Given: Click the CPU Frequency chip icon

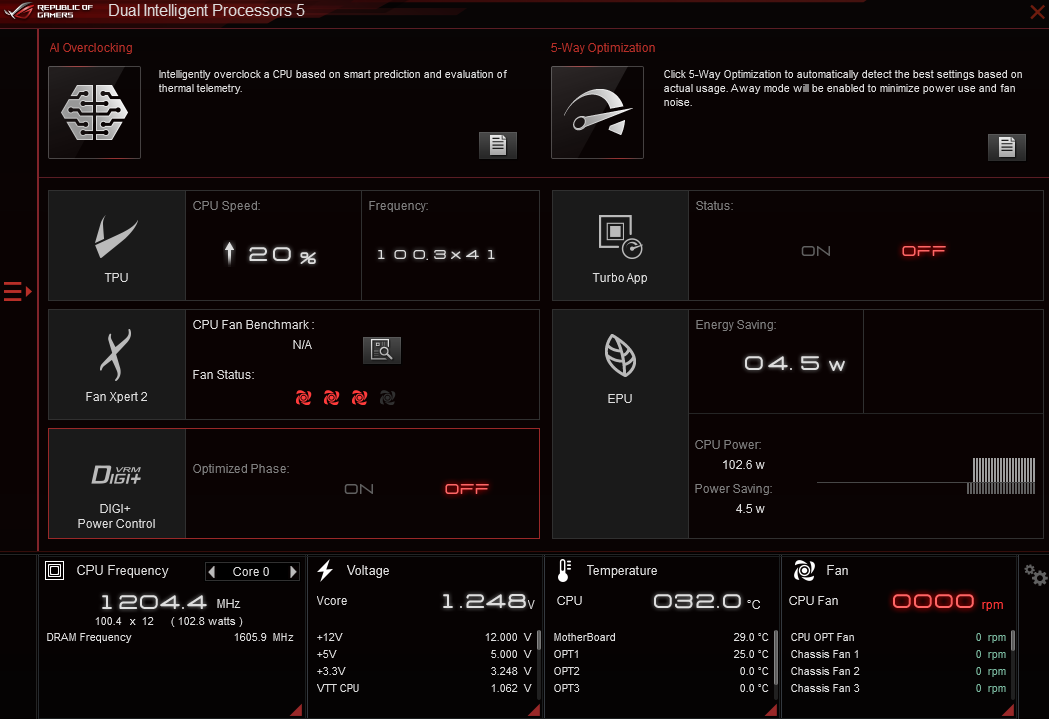Looking at the screenshot, I should click(x=54, y=571).
